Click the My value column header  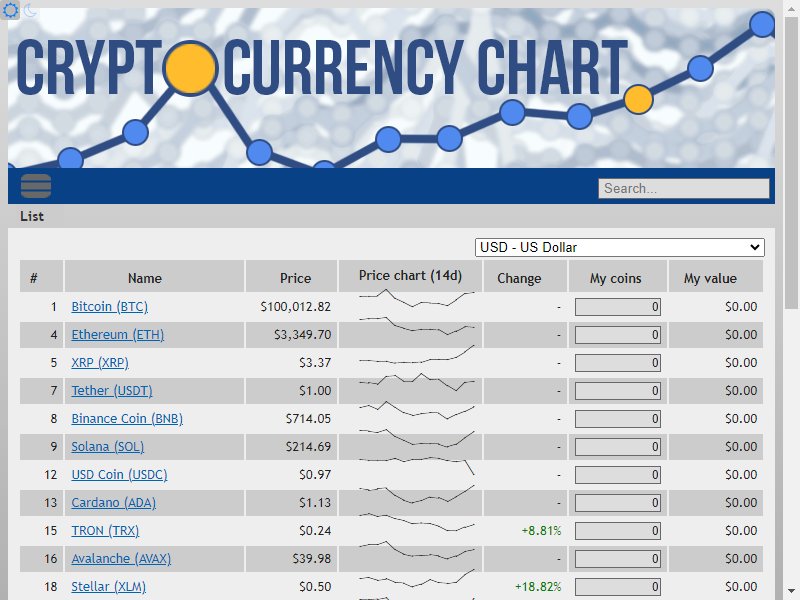(x=716, y=278)
